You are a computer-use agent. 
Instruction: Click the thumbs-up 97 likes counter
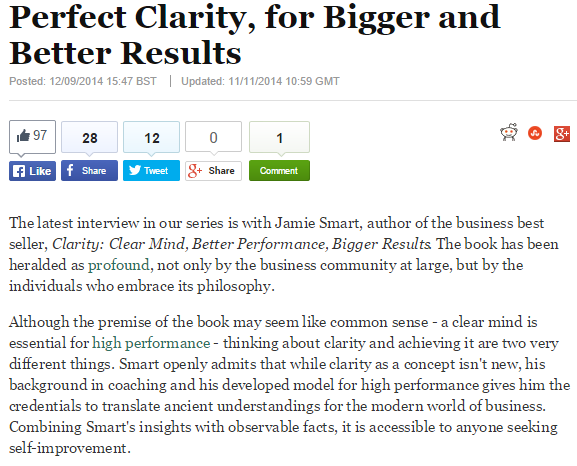(x=32, y=137)
